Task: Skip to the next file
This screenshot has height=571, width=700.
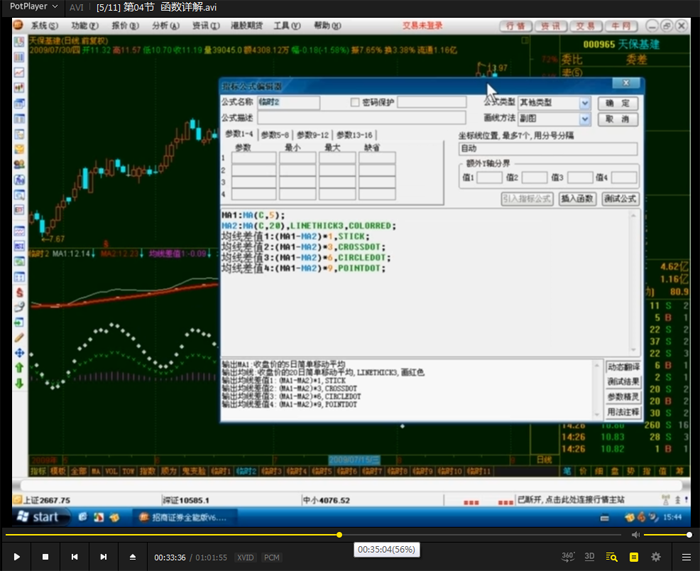Action: pyautogui.click(x=103, y=556)
